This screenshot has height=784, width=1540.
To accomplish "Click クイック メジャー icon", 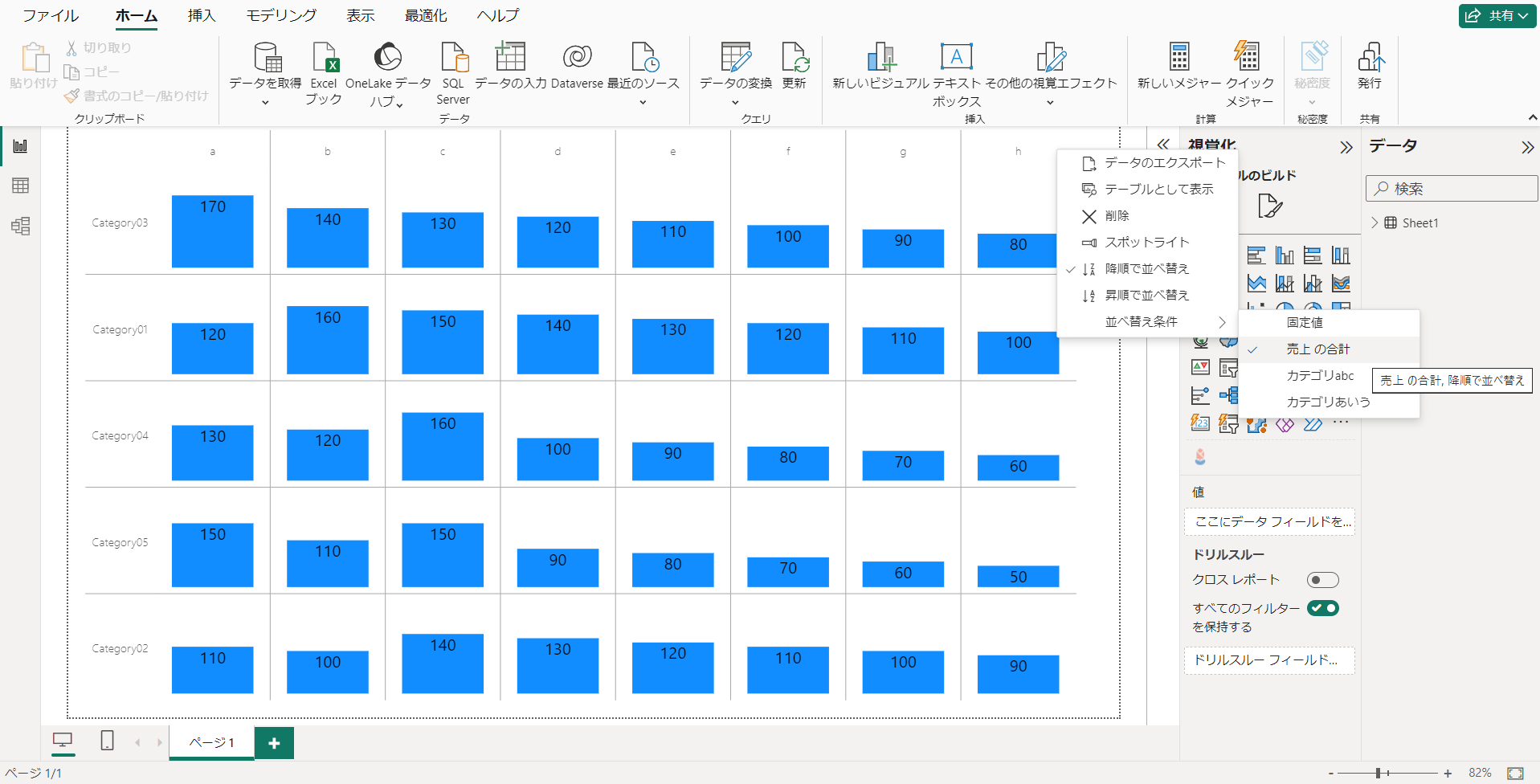I will (1248, 58).
